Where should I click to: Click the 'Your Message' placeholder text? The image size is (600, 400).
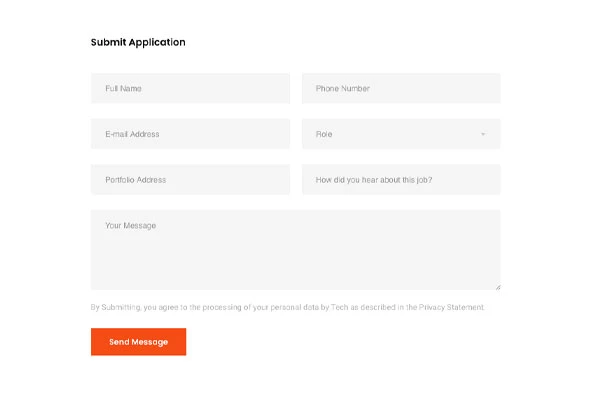pyautogui.click(x=130, y=226)
